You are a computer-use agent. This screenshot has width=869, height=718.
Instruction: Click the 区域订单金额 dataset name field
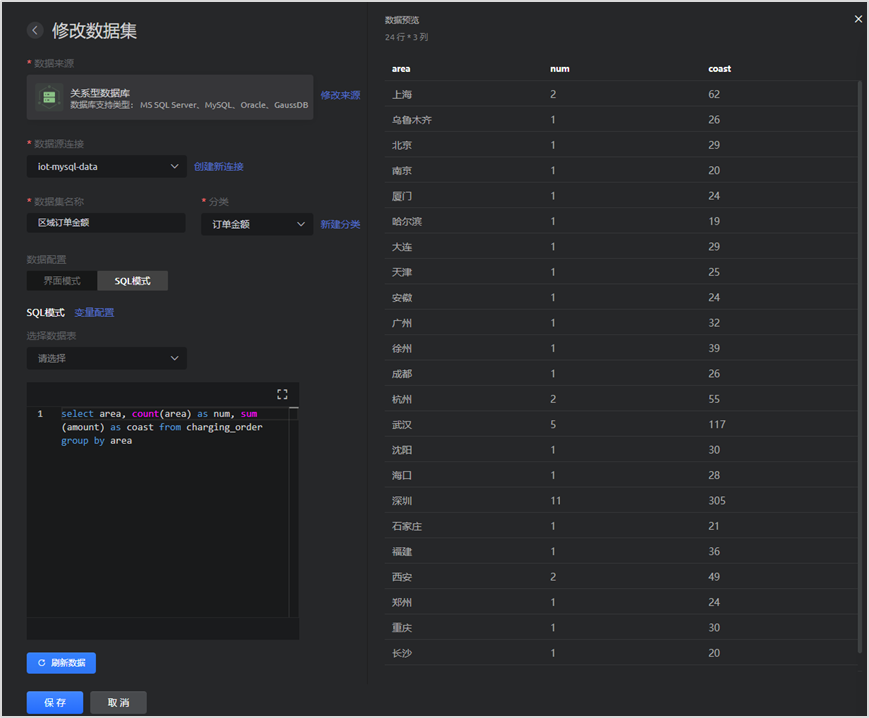coord(106,223)
